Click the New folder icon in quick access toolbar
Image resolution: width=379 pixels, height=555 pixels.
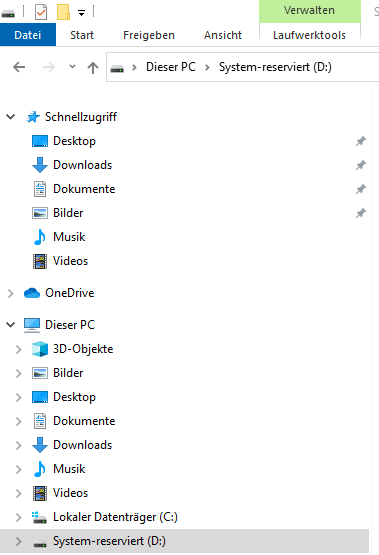pos(63,12)
